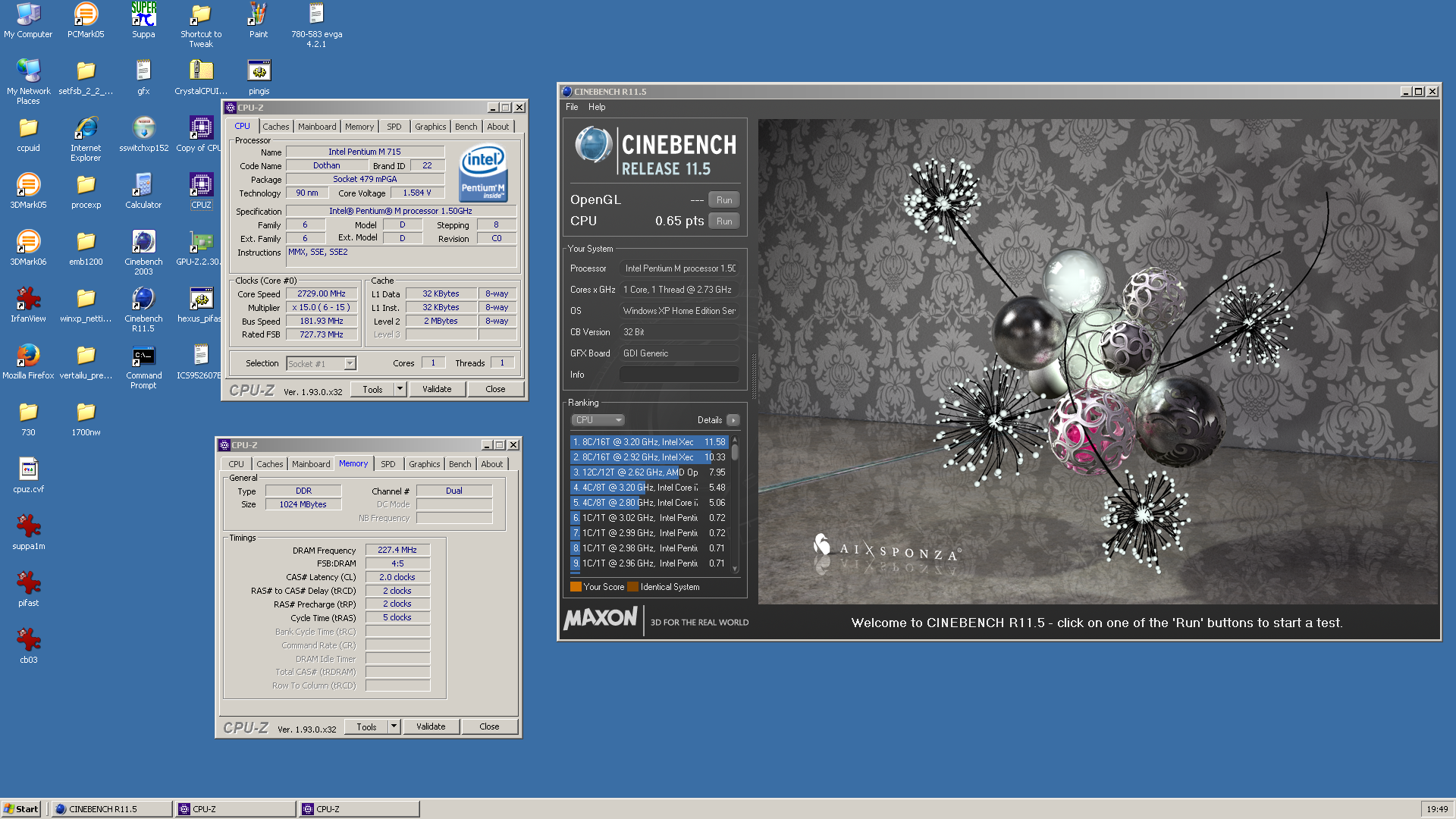
Task: Click the taskbar clock showing 19:49
Action: pyautogui.click(x=1437, y=809)
